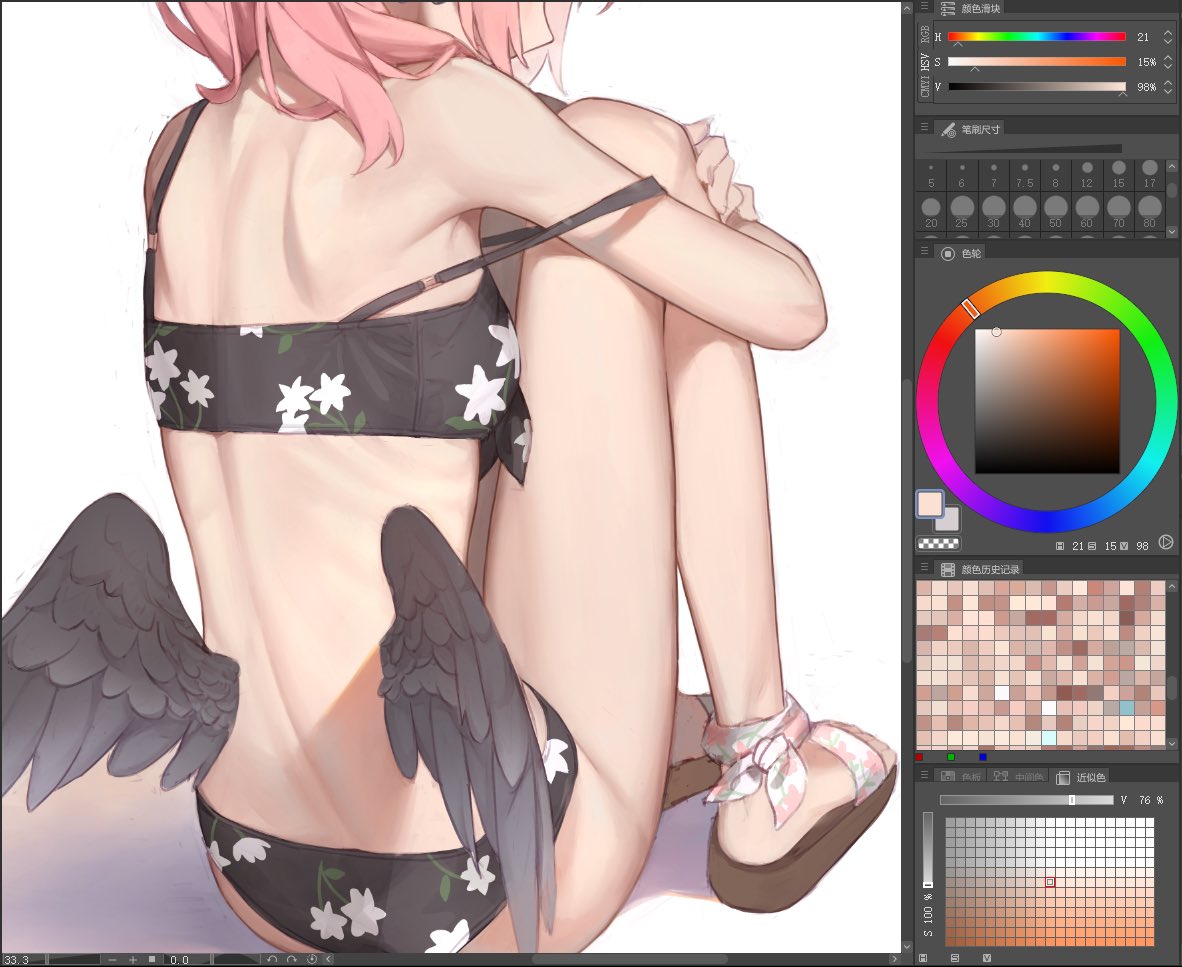
Task: Rotate canvas right with status bar icon
Action: click(x=292, y=959)
